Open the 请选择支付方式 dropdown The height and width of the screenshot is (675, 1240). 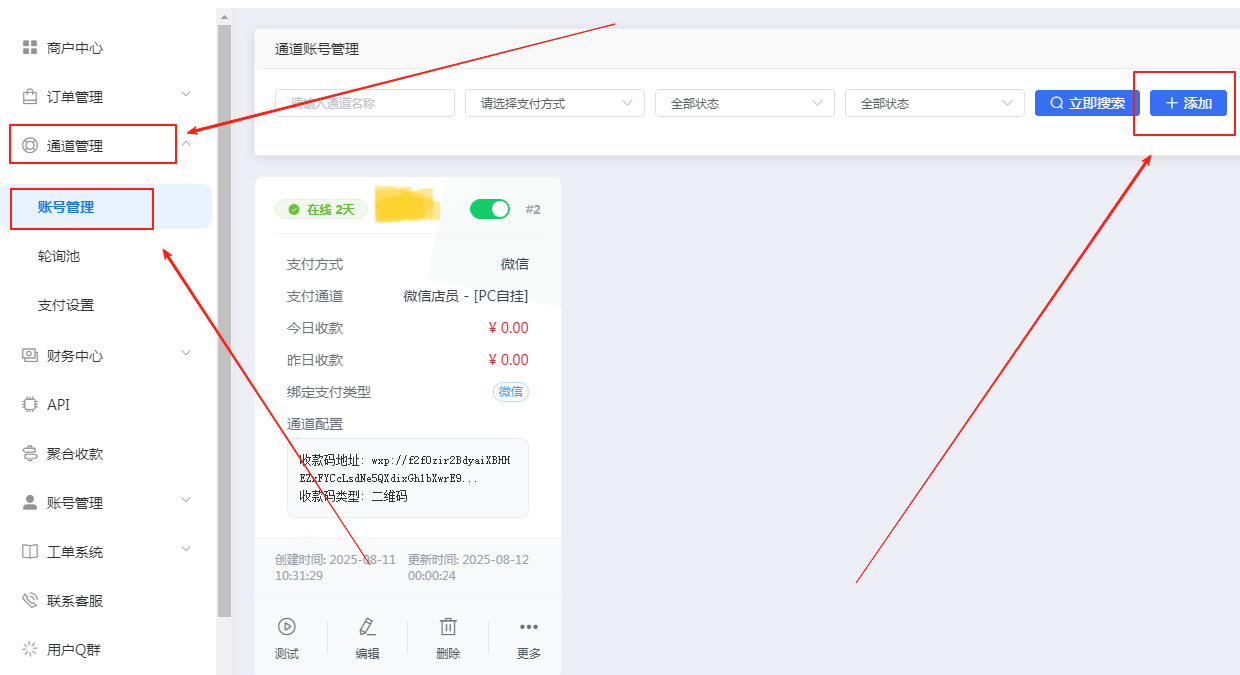[x=555, y=103]
